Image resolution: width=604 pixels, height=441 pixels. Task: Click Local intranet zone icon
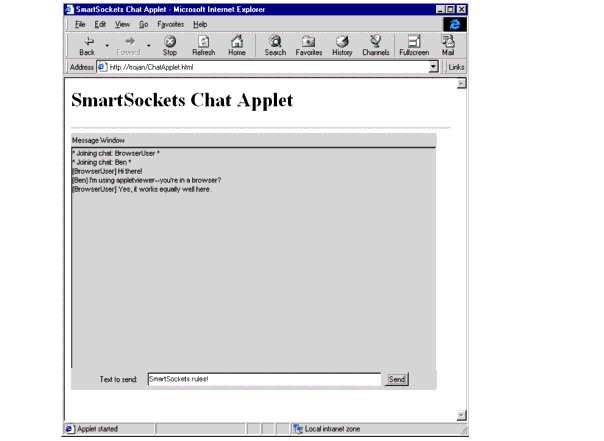coord(298,429)
